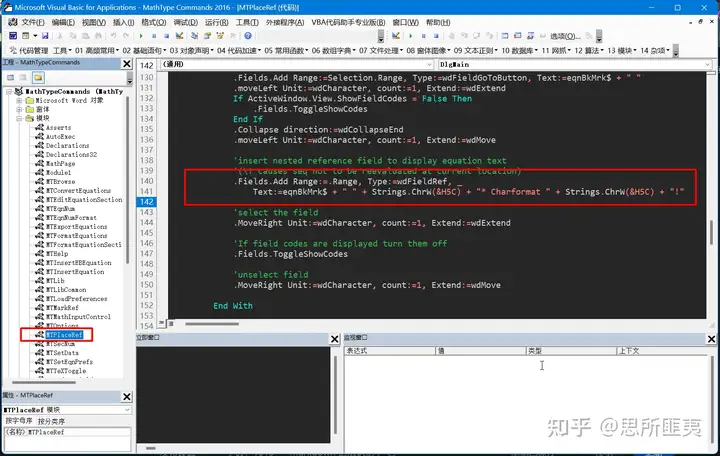
Task: Open the 工具 dropdown in code helper bar
Action: point(62,51)
